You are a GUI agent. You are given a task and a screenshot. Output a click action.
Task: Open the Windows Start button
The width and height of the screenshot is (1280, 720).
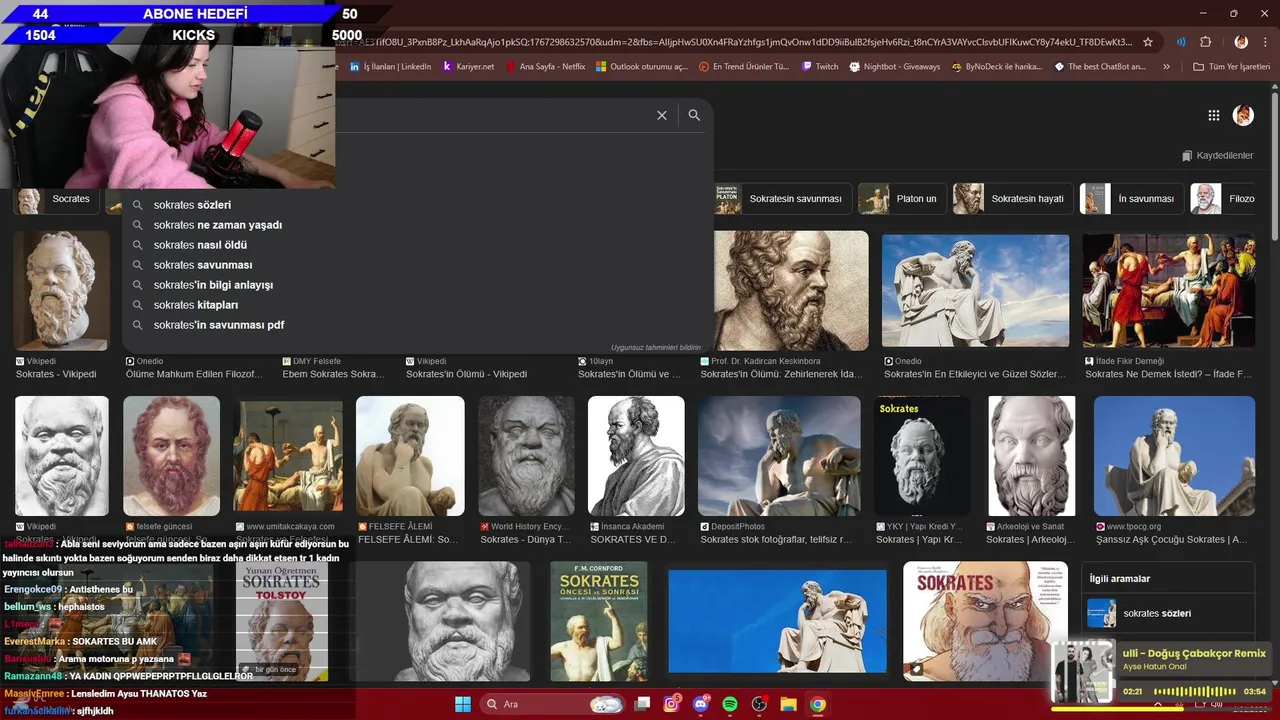(463, 704)
